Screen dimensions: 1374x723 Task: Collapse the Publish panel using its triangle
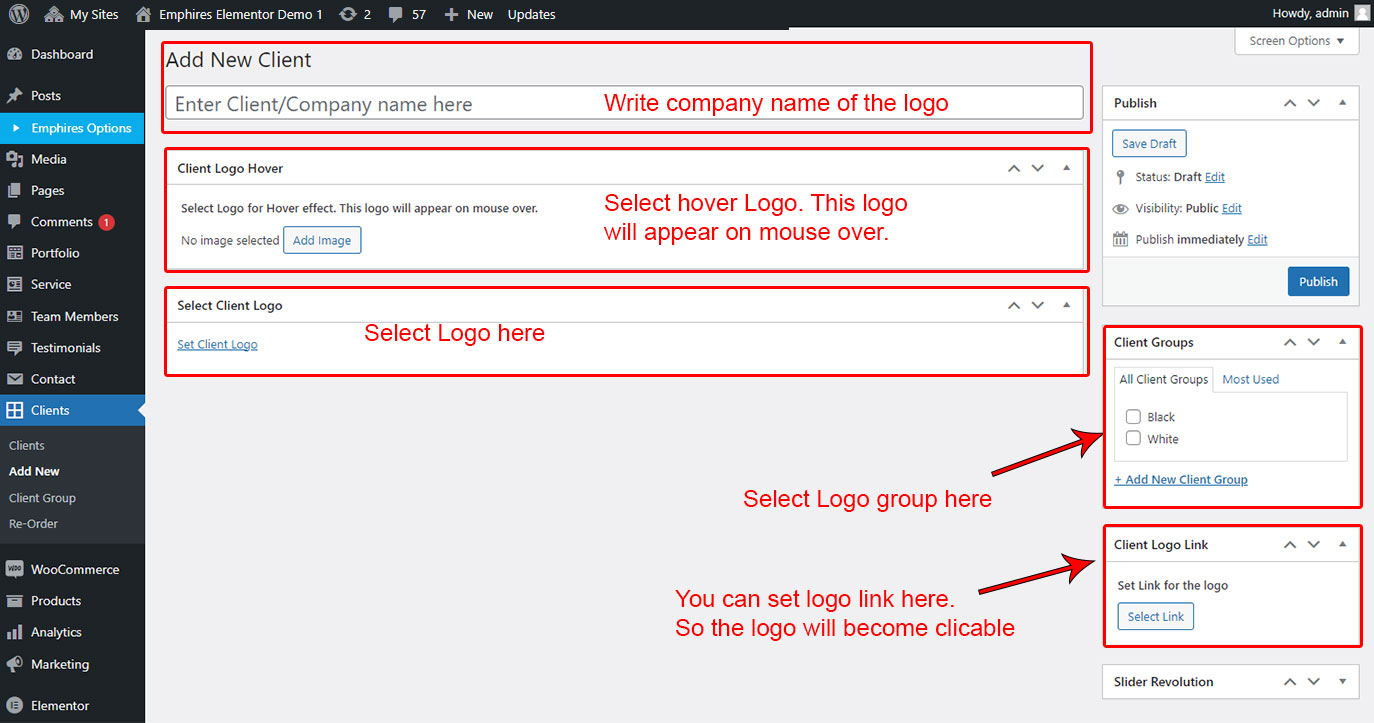[1342, 103]
